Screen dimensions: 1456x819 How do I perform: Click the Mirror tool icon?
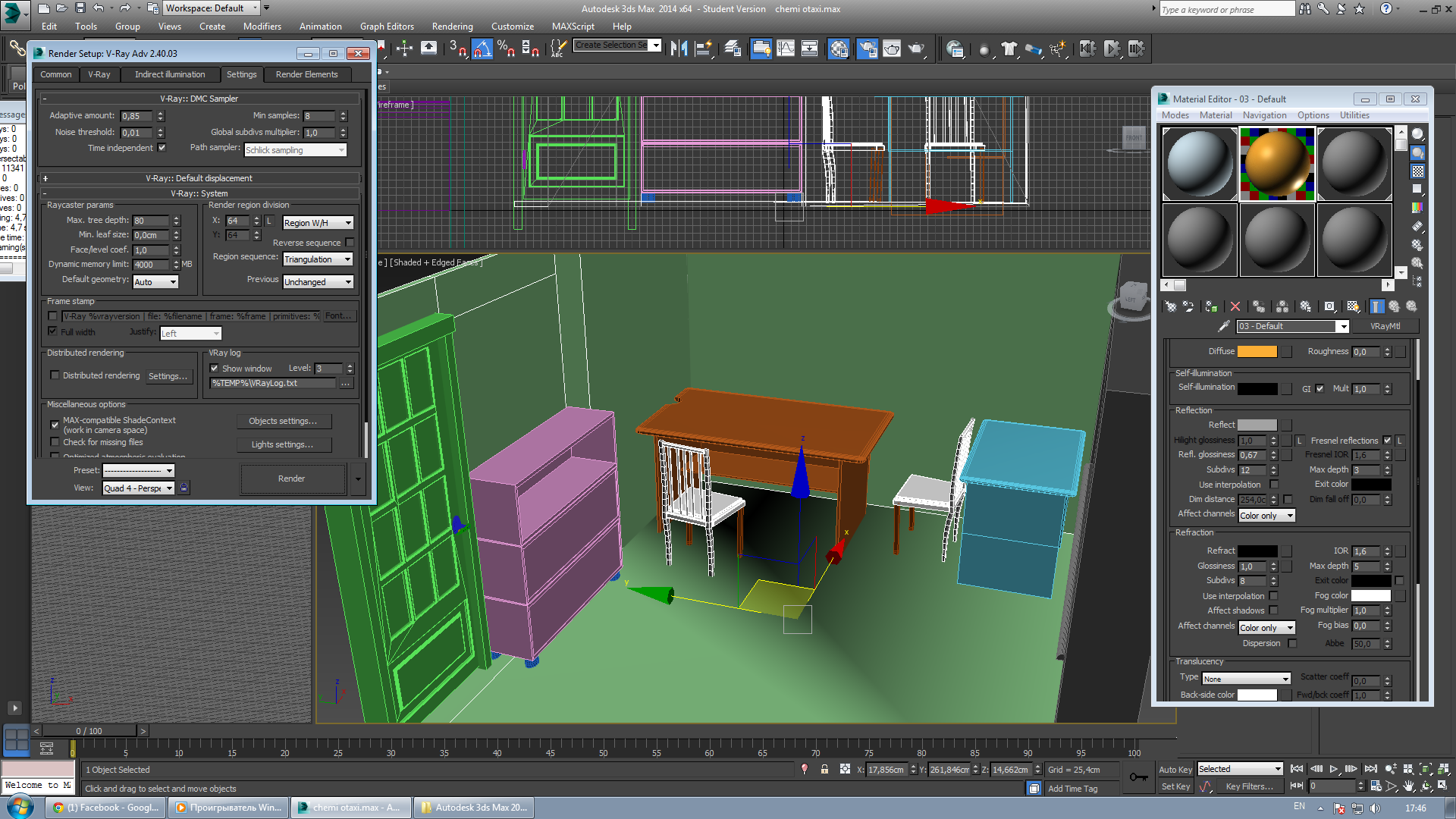[679, 49]
